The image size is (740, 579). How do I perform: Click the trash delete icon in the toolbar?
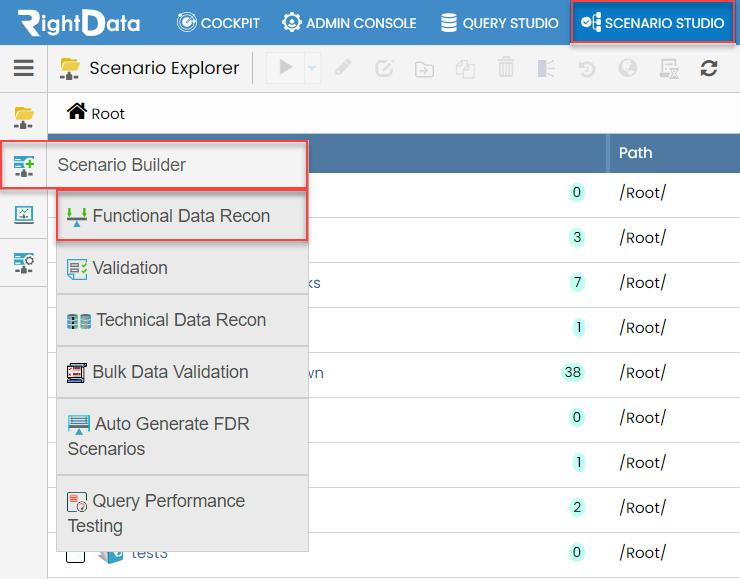[x=506, y=68]
